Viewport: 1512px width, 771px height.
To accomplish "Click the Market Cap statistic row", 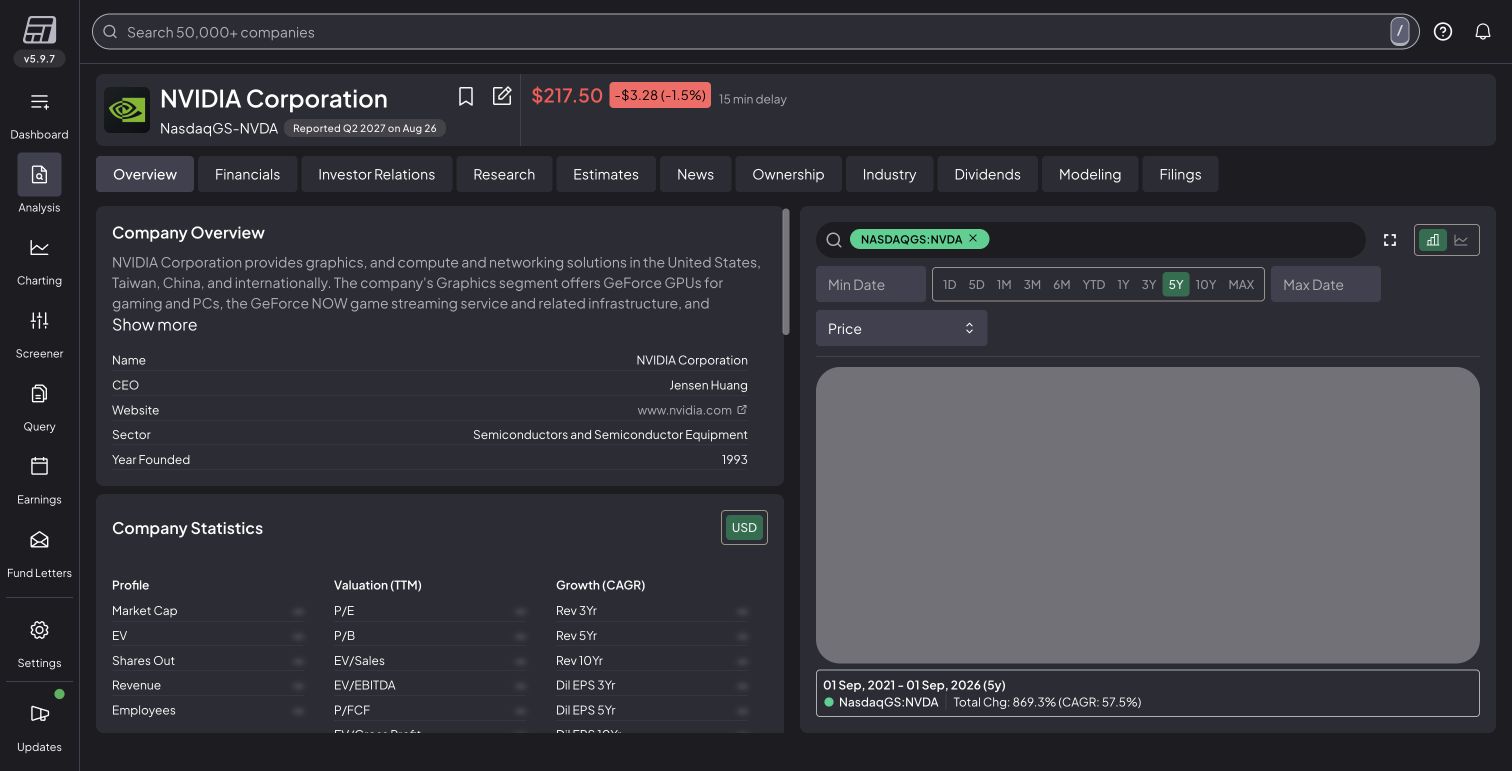I will [208, 610].
